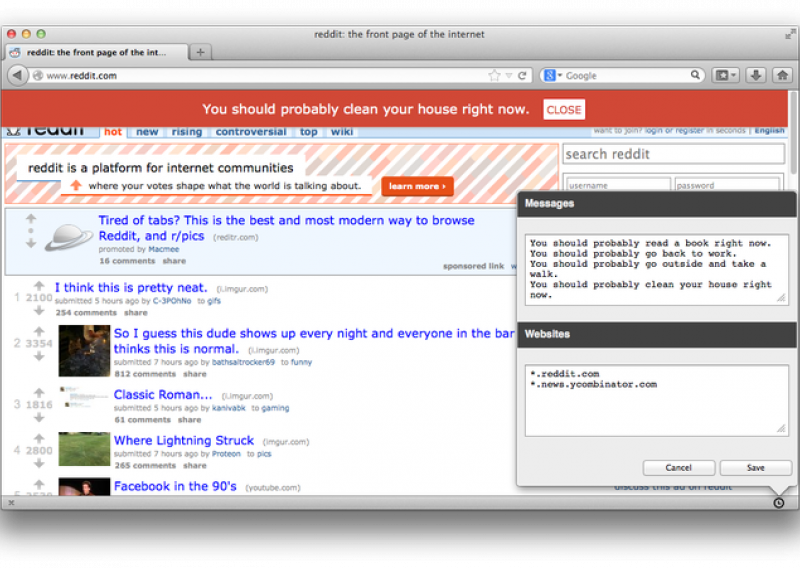Click inside the Websites text area
The width and height of the screenshot is (800, 568).
coord(657,401)
